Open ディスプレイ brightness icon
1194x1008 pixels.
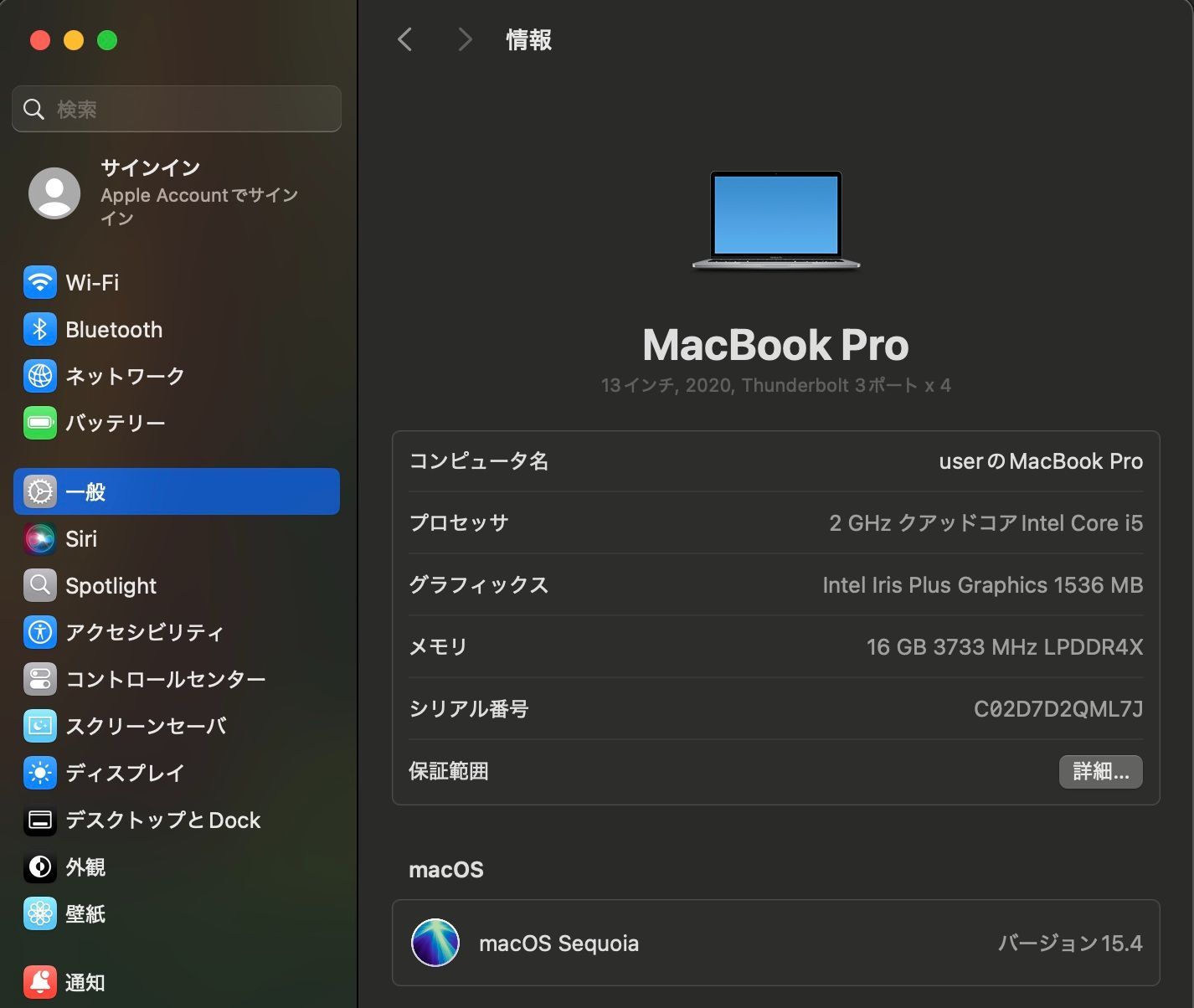point(40,773)
